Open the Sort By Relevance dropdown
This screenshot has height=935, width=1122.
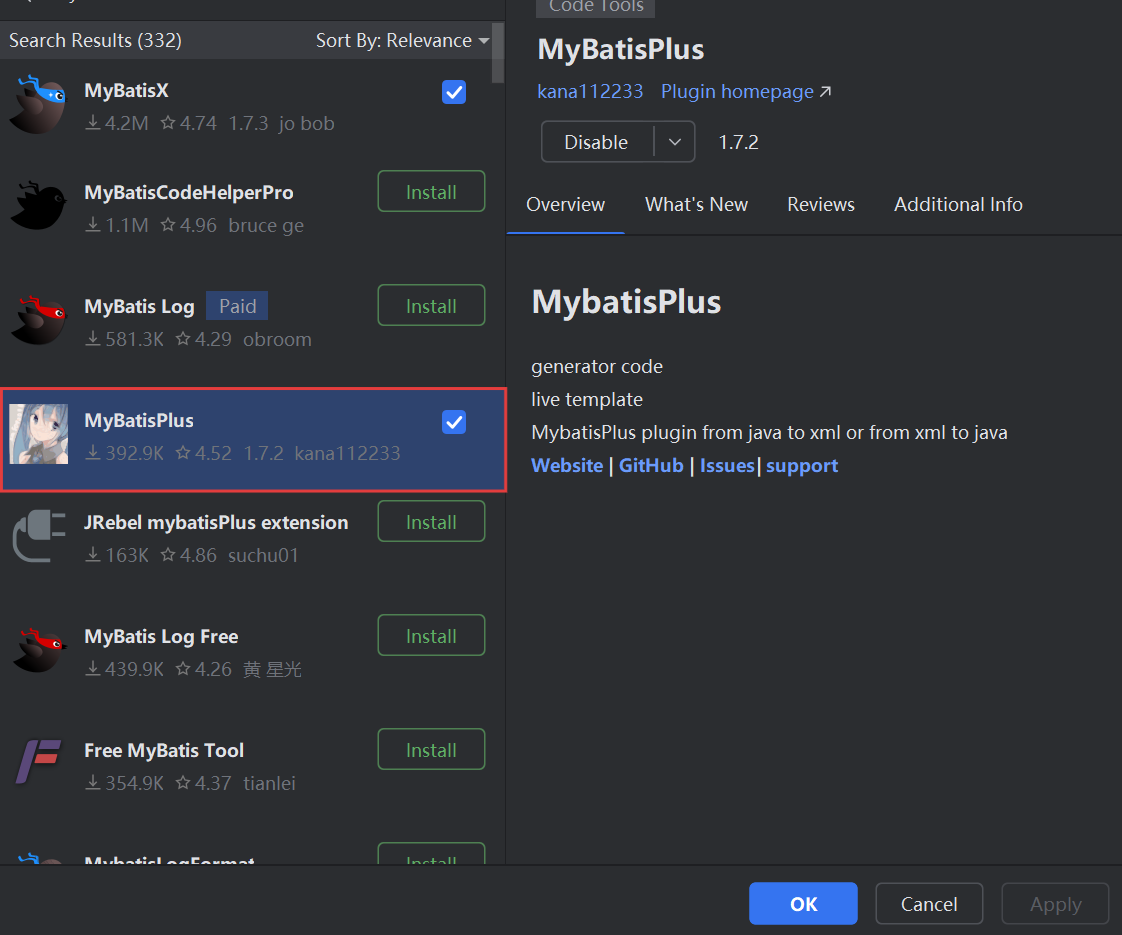pyautogui.click(x=402, y=41)
